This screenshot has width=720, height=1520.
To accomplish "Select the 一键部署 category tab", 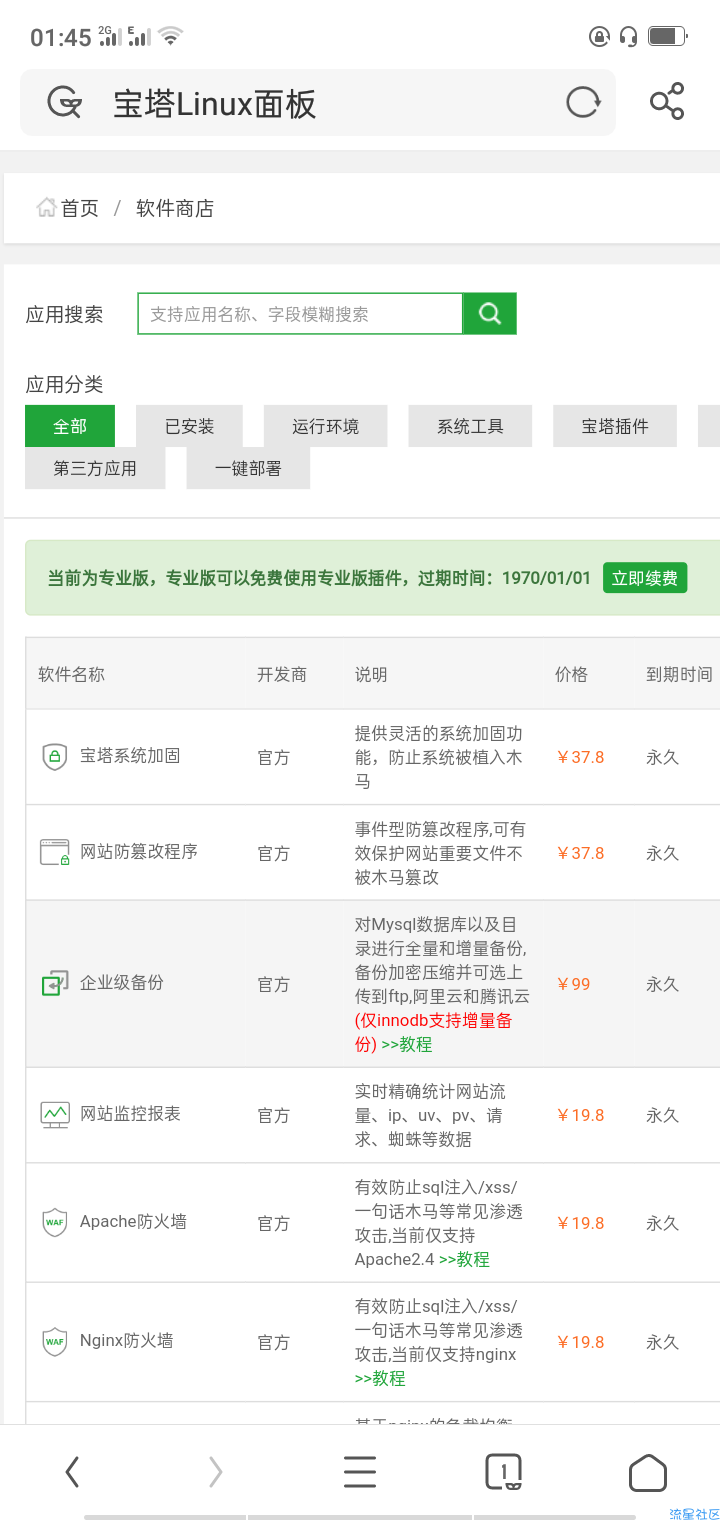I will pyautogui.click(x=248, y=468).
